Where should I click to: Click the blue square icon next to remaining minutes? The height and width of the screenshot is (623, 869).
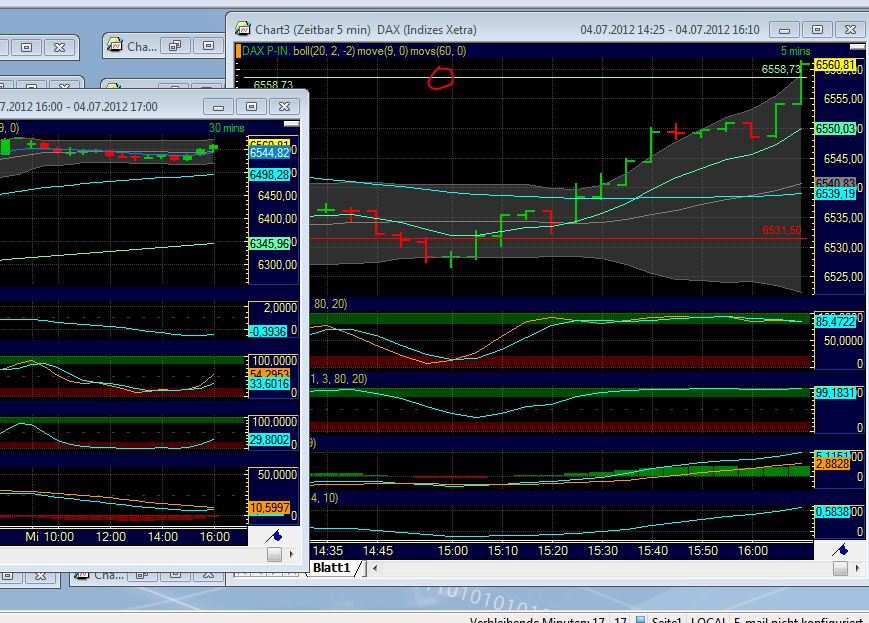(641, 618)
